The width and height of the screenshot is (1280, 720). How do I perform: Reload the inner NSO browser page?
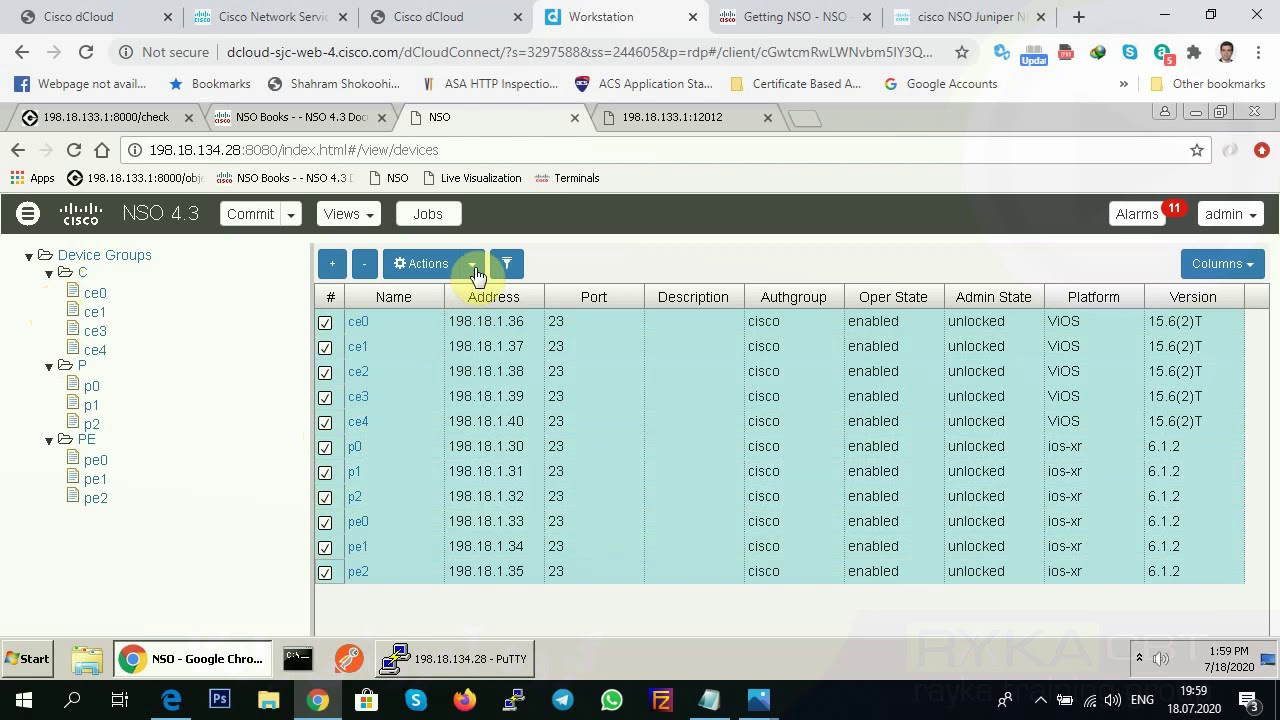(x=74, y=150)
